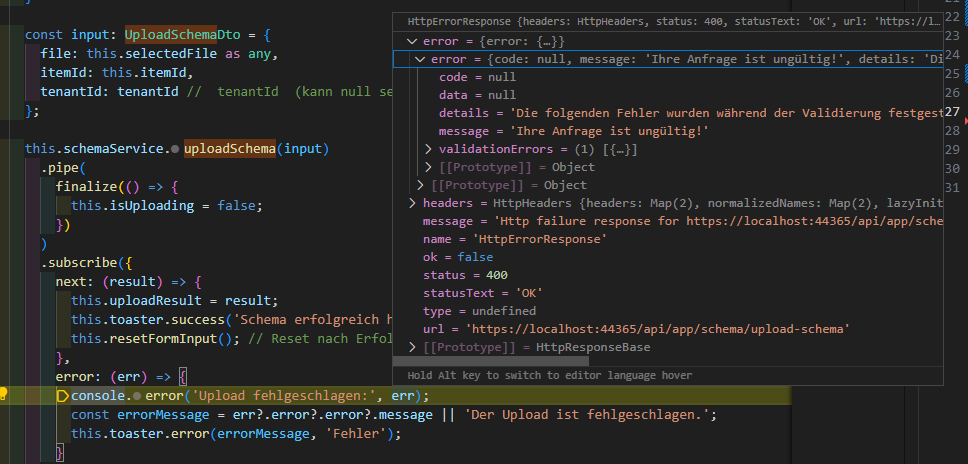The width and height of the screenshot is (968, 464).
Task: Collapse the top-level error object node
Action: tap(413, 42)
